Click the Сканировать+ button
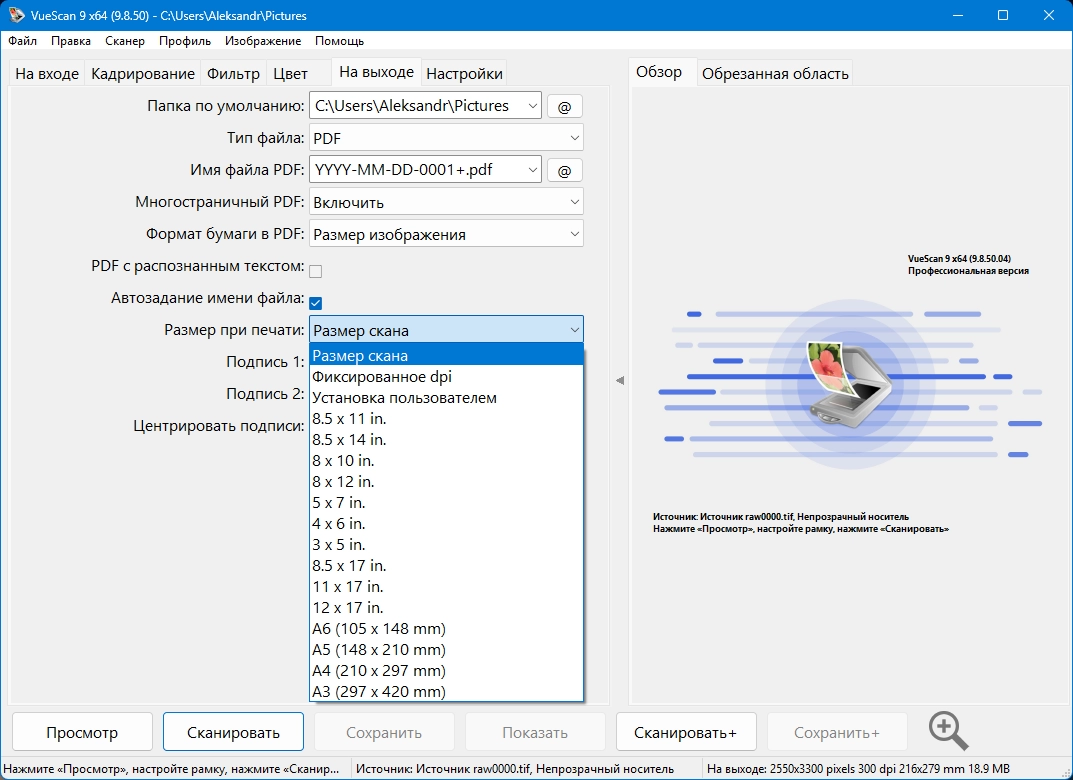Viewport: 1073px width, 780px height. tap(686, 732)
